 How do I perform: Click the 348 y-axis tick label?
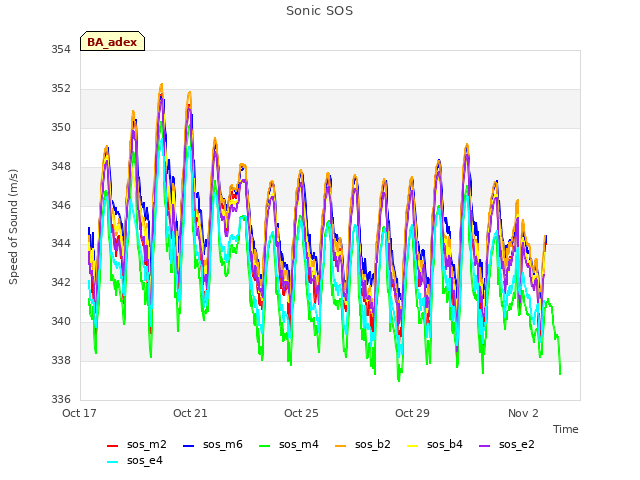click(x=61, y=167)
